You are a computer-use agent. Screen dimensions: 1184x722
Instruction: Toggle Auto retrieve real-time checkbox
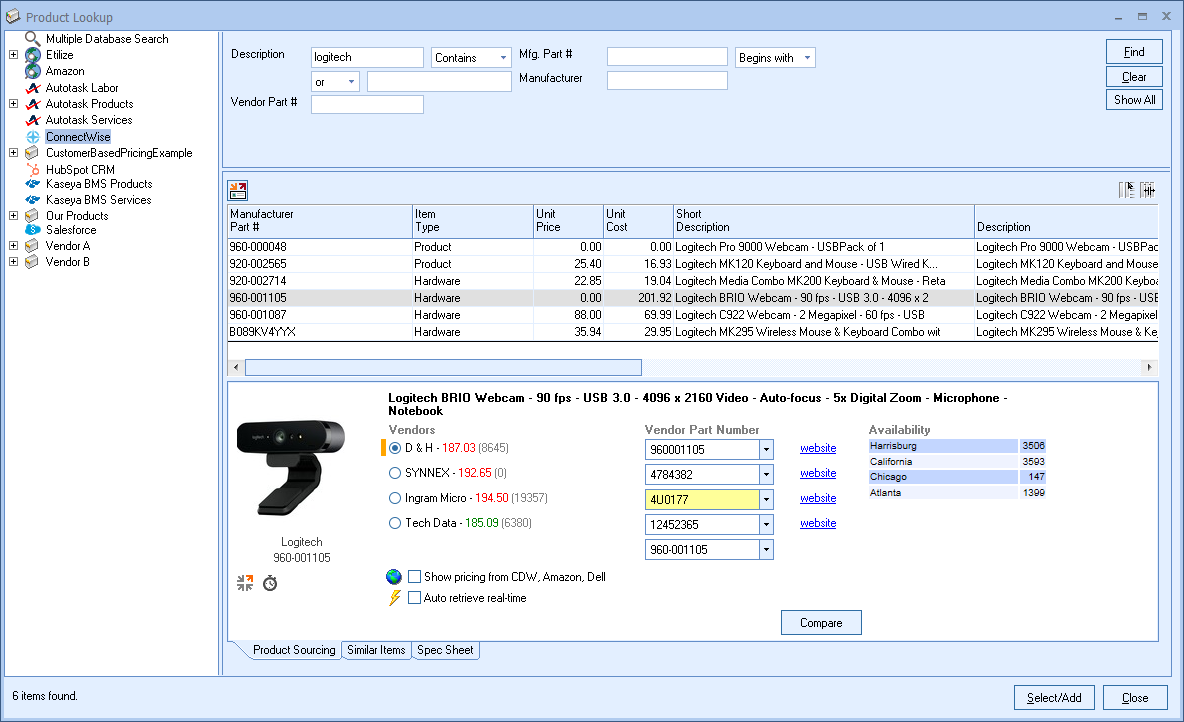414,598
